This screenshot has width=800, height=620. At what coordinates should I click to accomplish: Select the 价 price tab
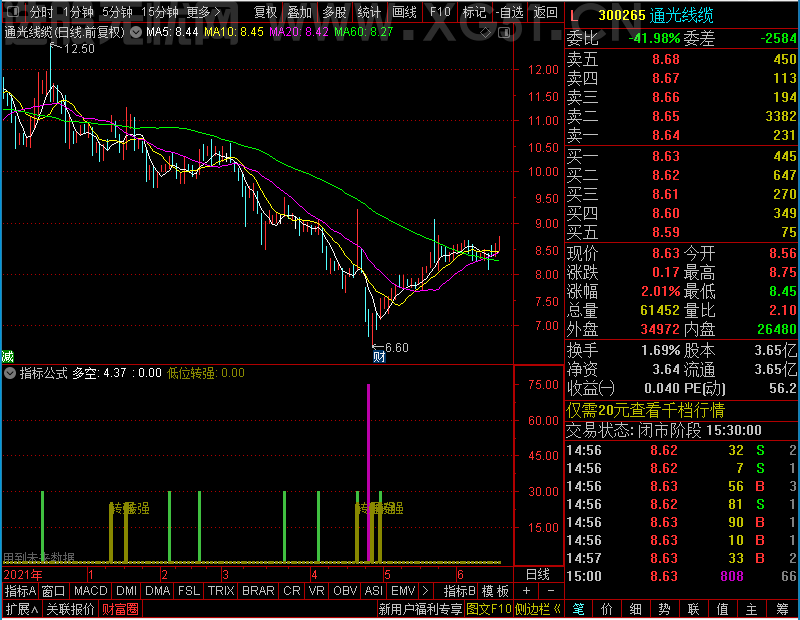click(x=607, y=609)
